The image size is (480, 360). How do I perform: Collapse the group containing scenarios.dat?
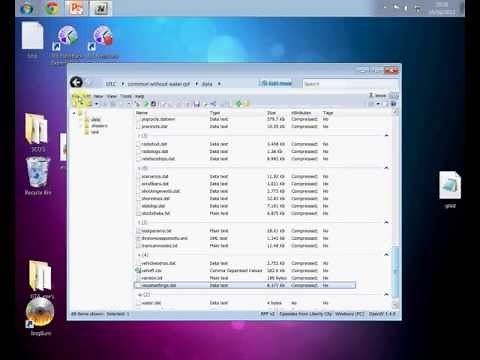pyautogui.click(x=386, y=168)
